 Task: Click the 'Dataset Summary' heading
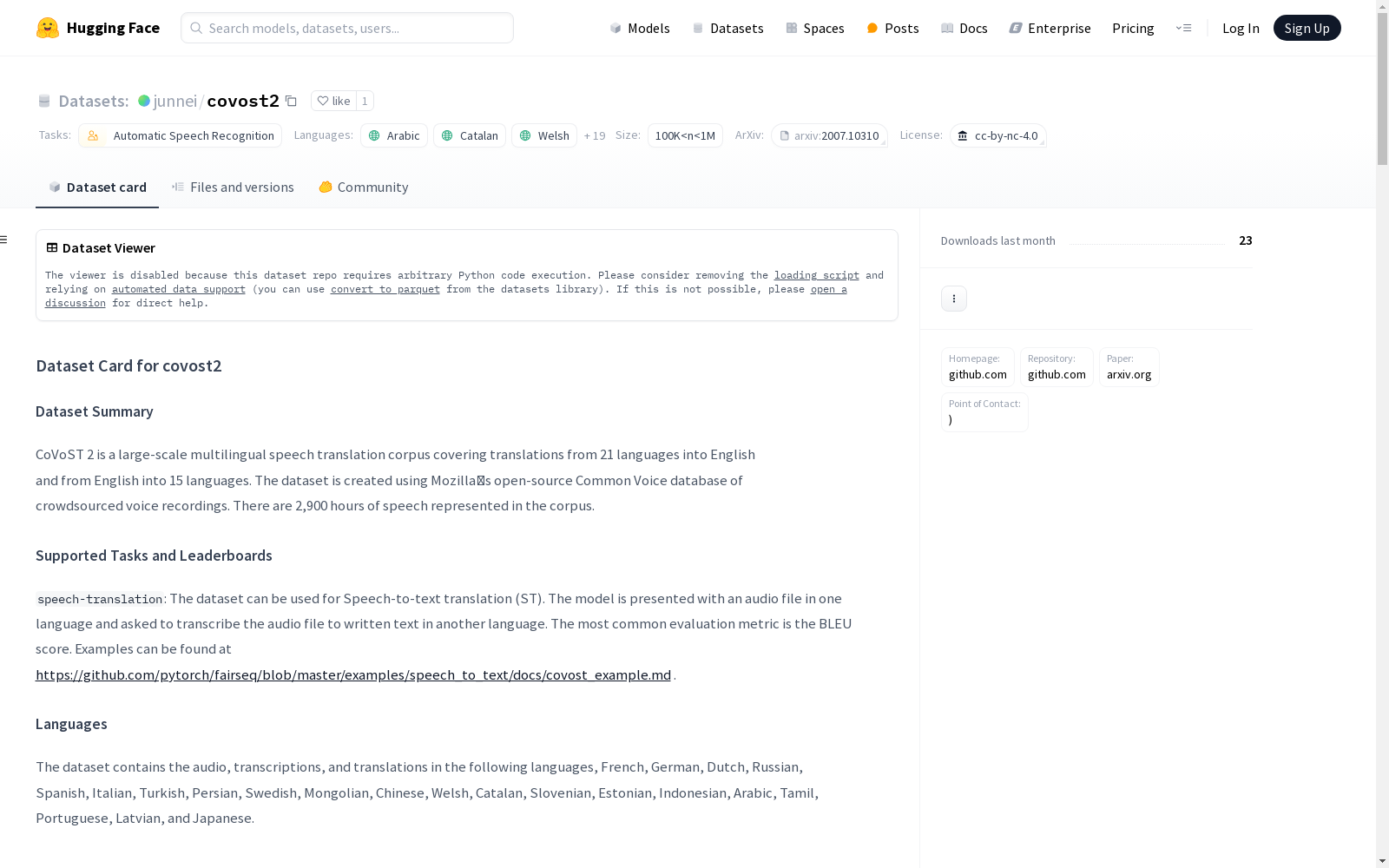(95, 411)
